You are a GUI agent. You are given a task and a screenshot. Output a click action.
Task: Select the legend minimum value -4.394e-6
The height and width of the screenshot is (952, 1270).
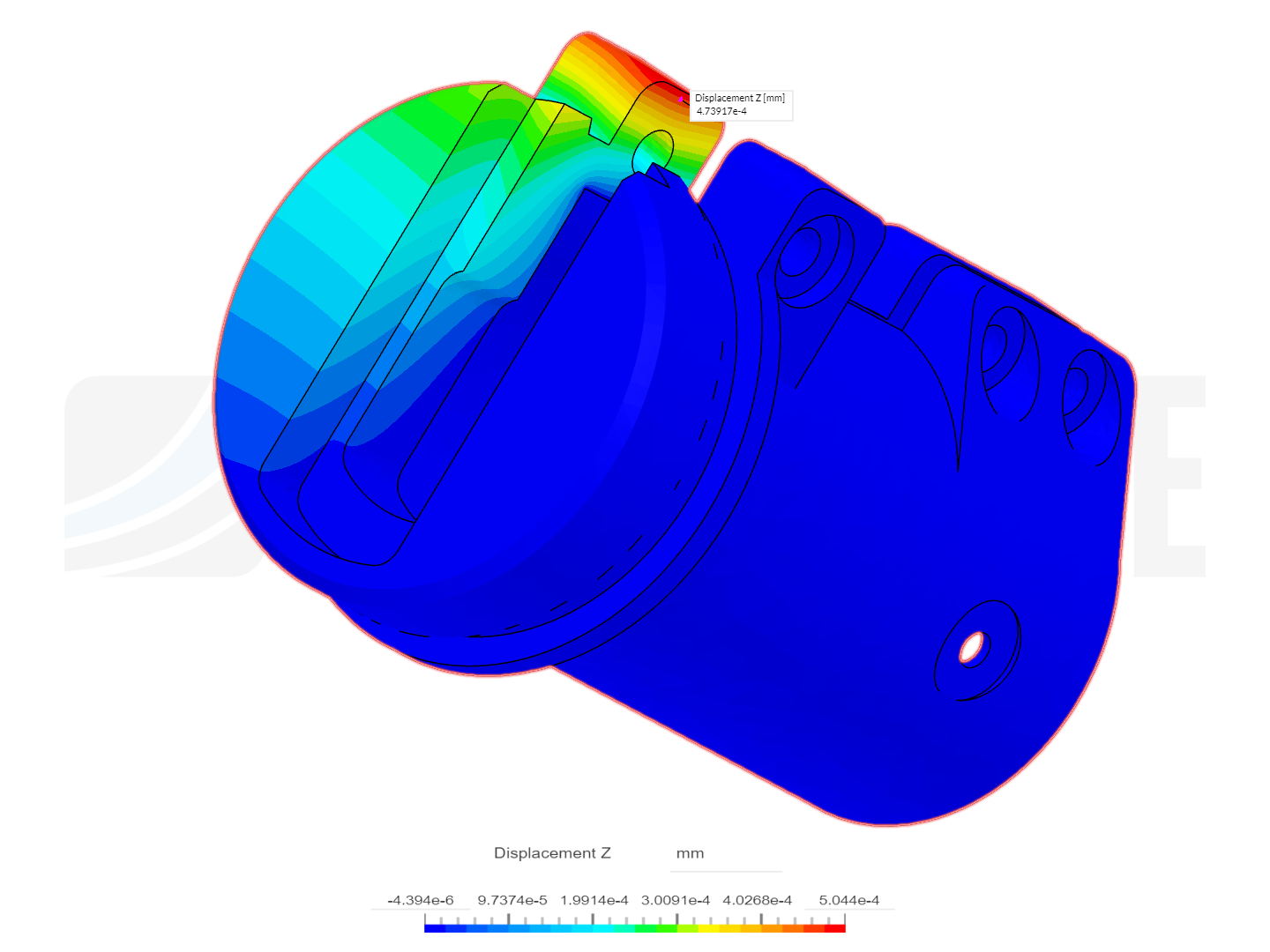click(421, 900)
